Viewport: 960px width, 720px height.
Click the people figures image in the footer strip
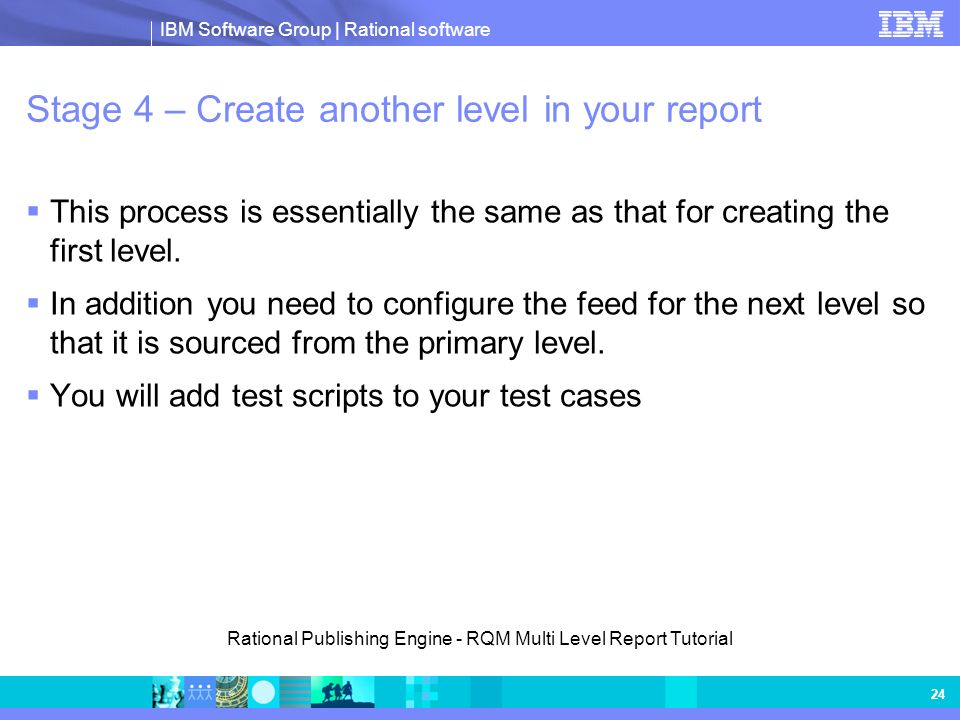[x=200, y=692]
